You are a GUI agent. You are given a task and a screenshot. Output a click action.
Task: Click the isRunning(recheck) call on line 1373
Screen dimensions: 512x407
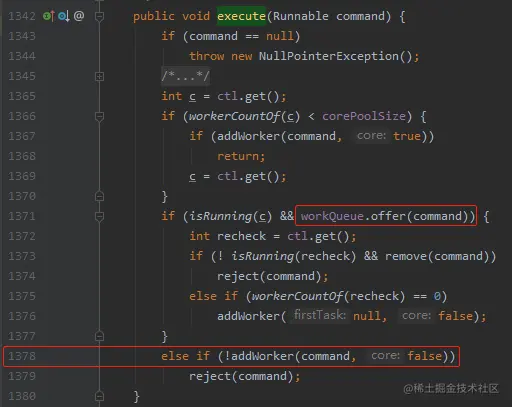294,256
